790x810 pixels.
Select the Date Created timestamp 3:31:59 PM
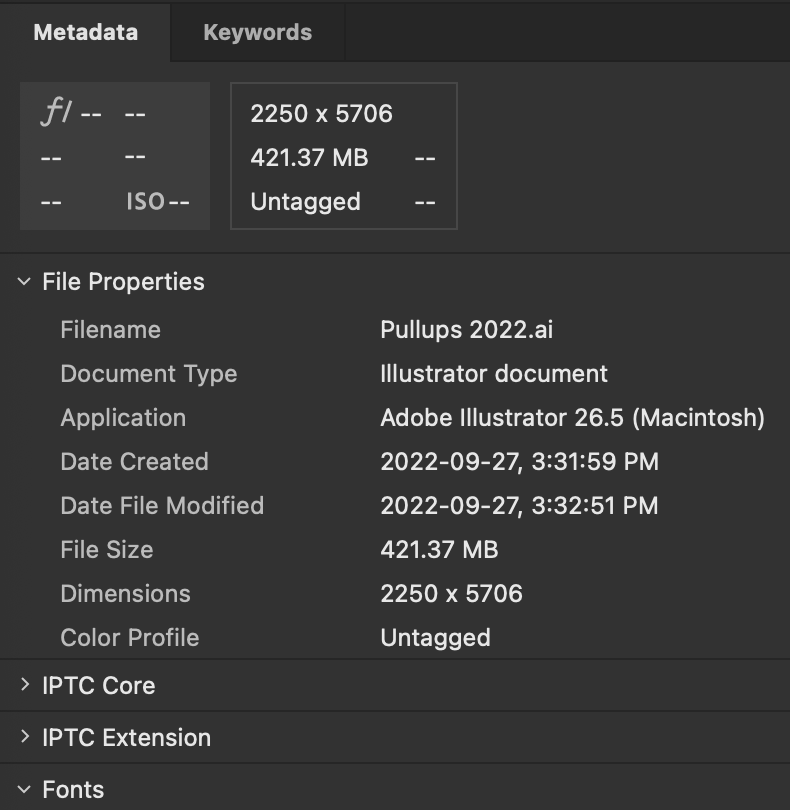pos(519,462)
